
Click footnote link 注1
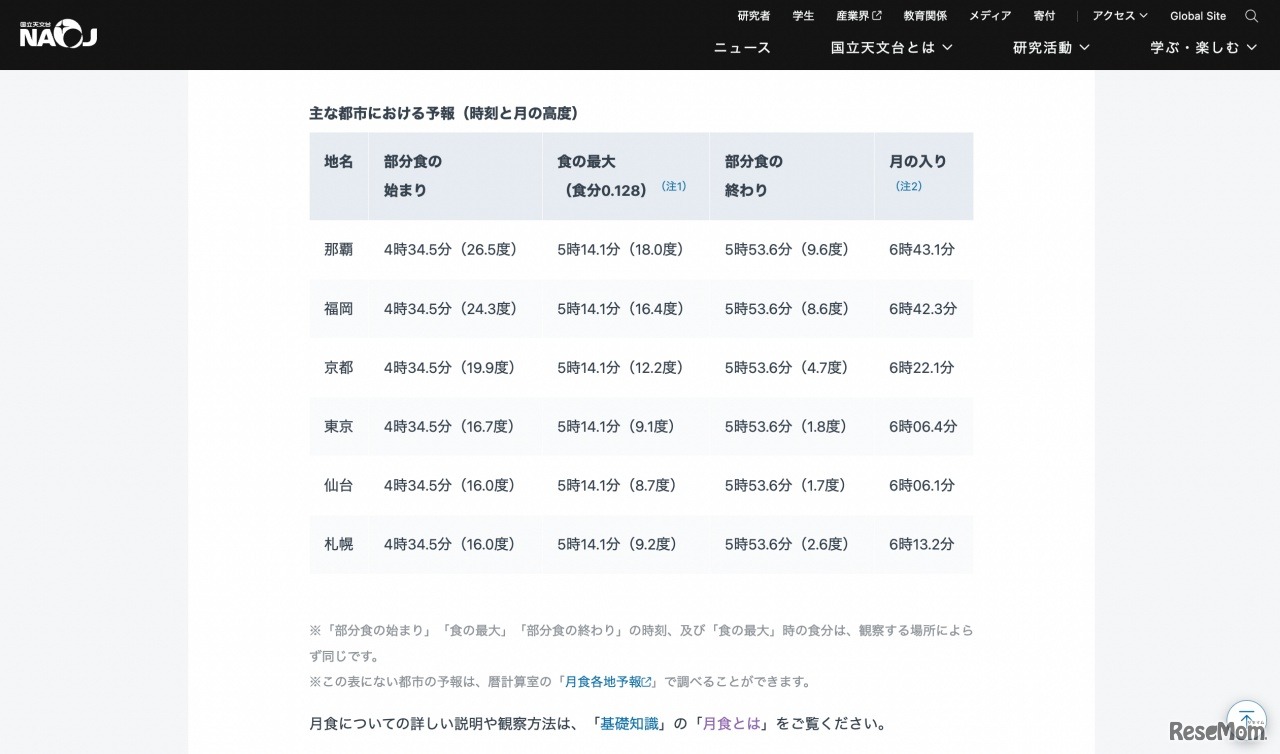pos(674,186)
